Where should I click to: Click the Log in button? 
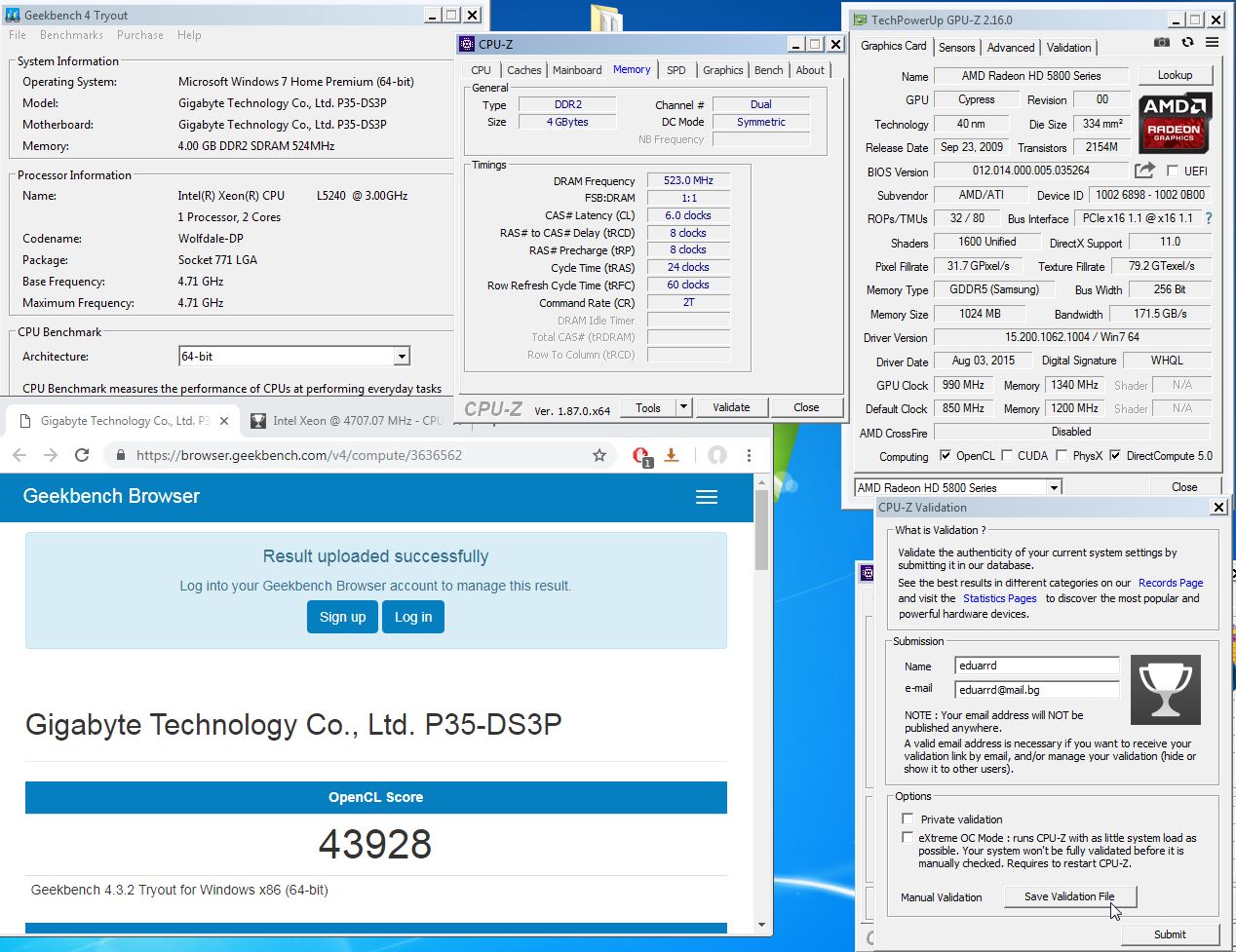tap(413, 617)
